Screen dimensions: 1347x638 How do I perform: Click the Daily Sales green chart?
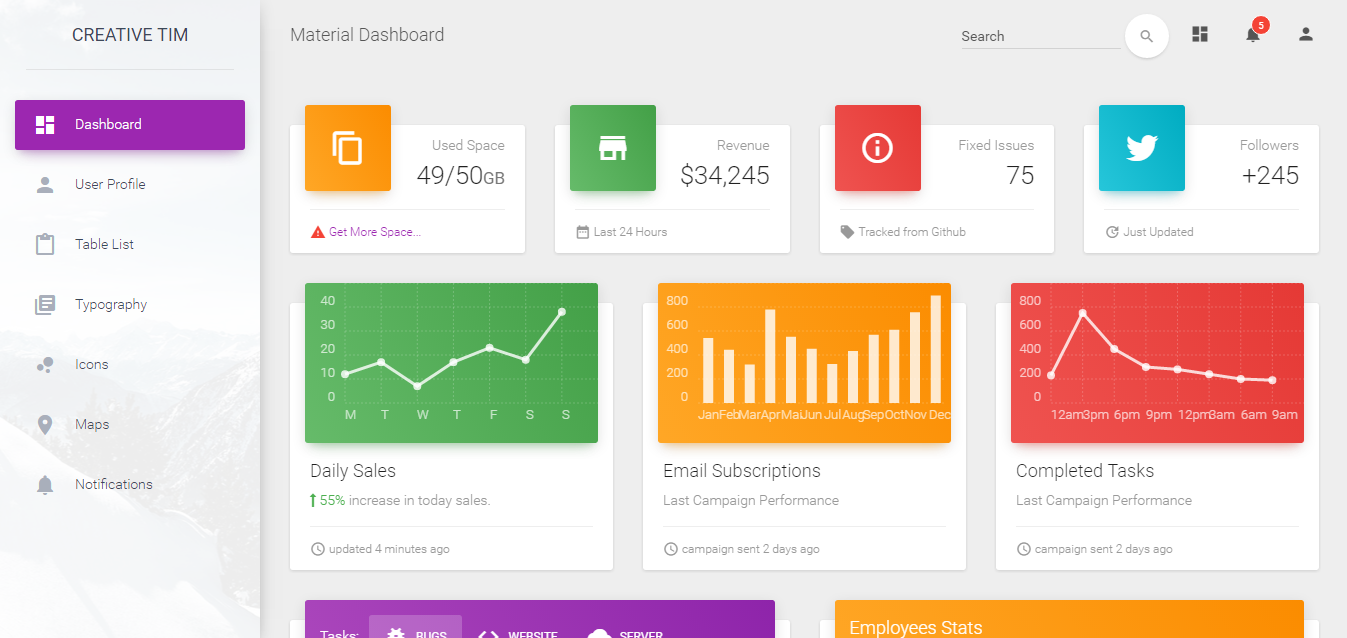[x=451, y=363]
